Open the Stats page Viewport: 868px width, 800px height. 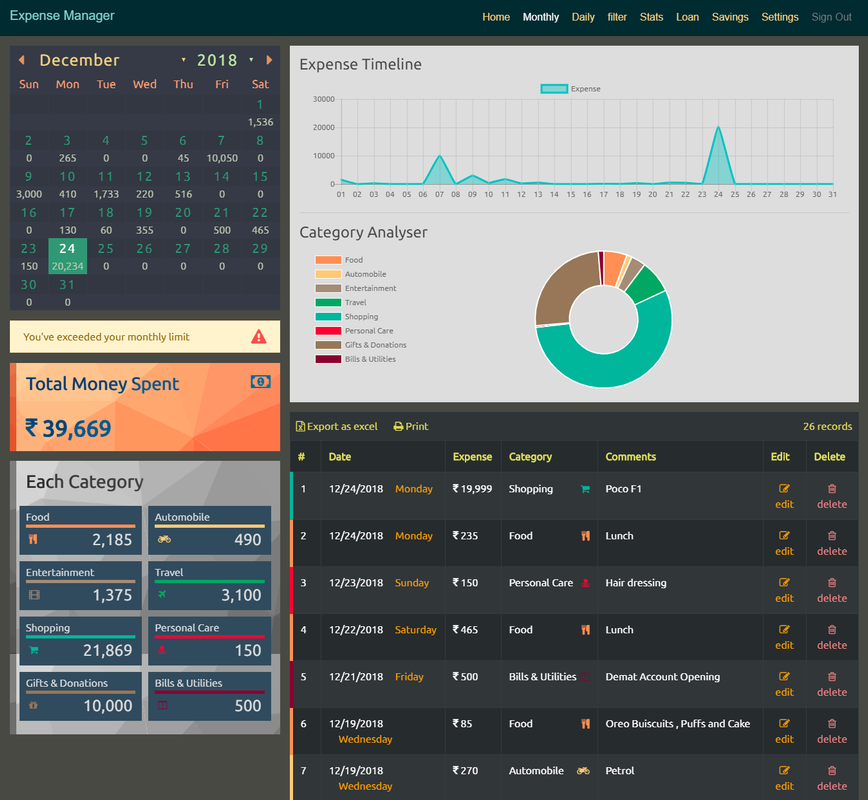[x=651, y=17]
